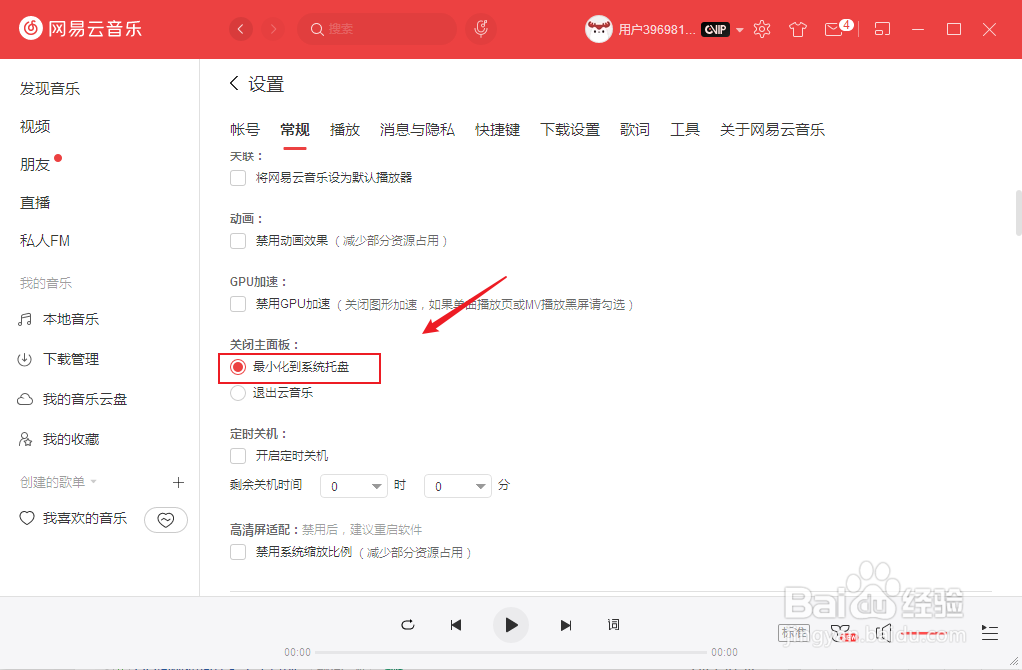Open 朋友 in the sidebar
Screen dimensions: 1022x670
[35, 165]
